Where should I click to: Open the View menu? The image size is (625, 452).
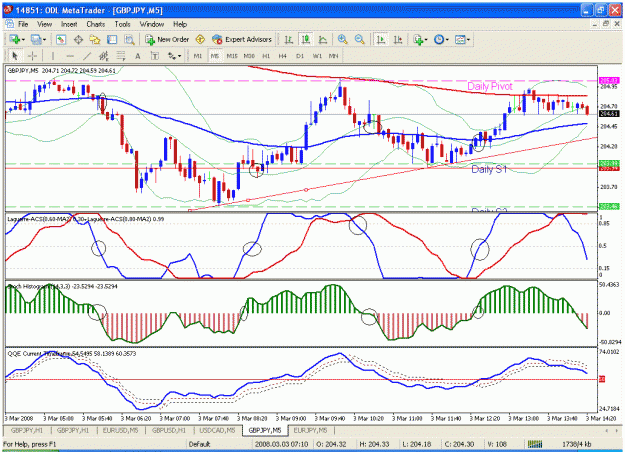pyautogui.click(x=45, y=24)
